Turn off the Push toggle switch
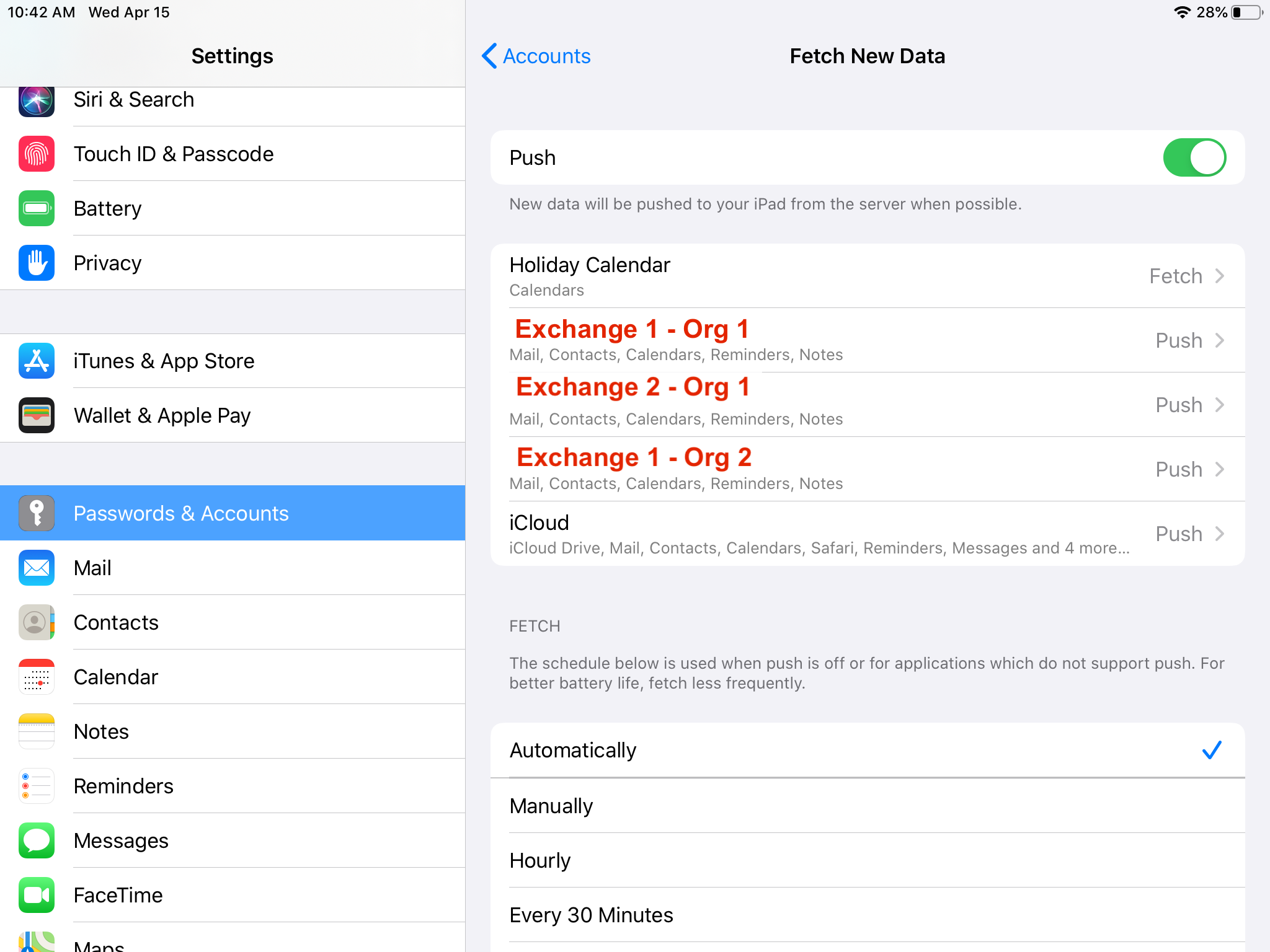The height and width of the screenshot is (952, 1270). pyautogui.click(x=1194, y=158)
